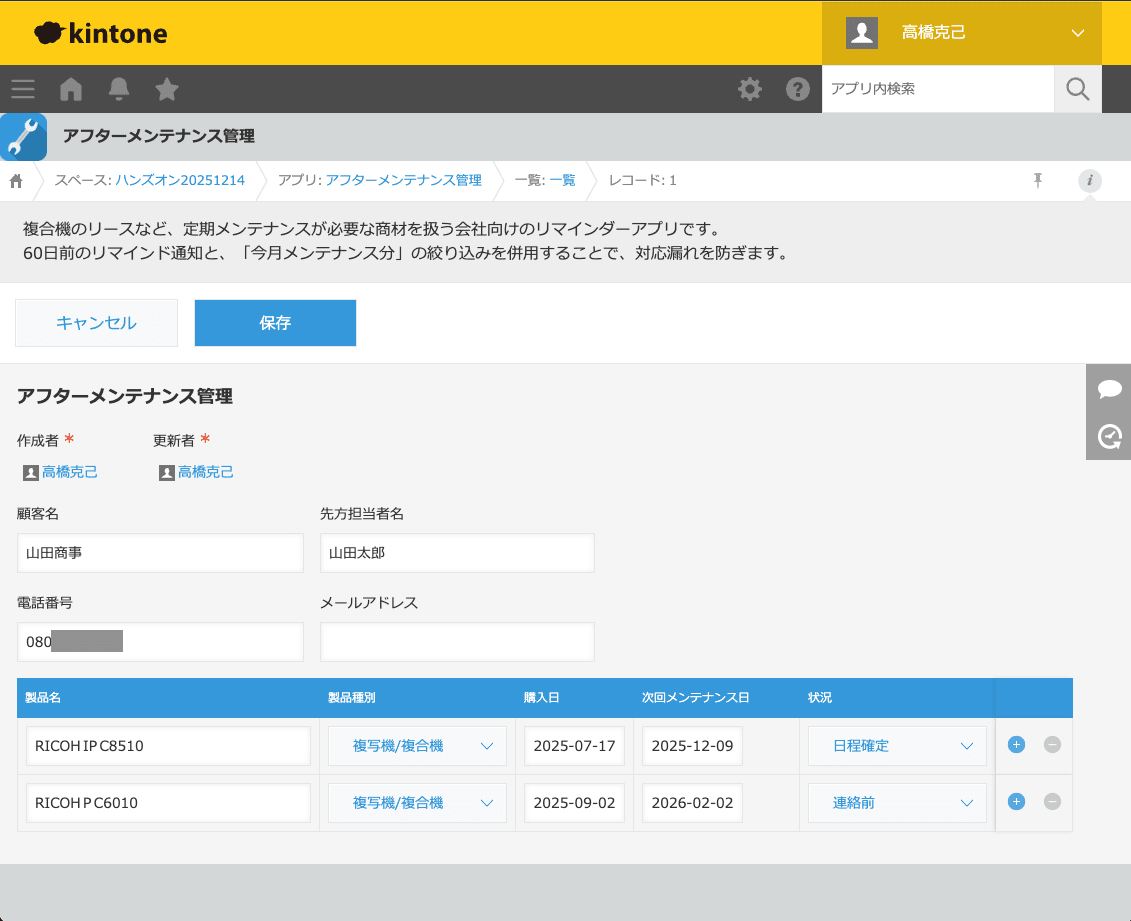1131x921 pixels.
Task: Go to portal home icon in dark toolbar
Action: point(70,89)
